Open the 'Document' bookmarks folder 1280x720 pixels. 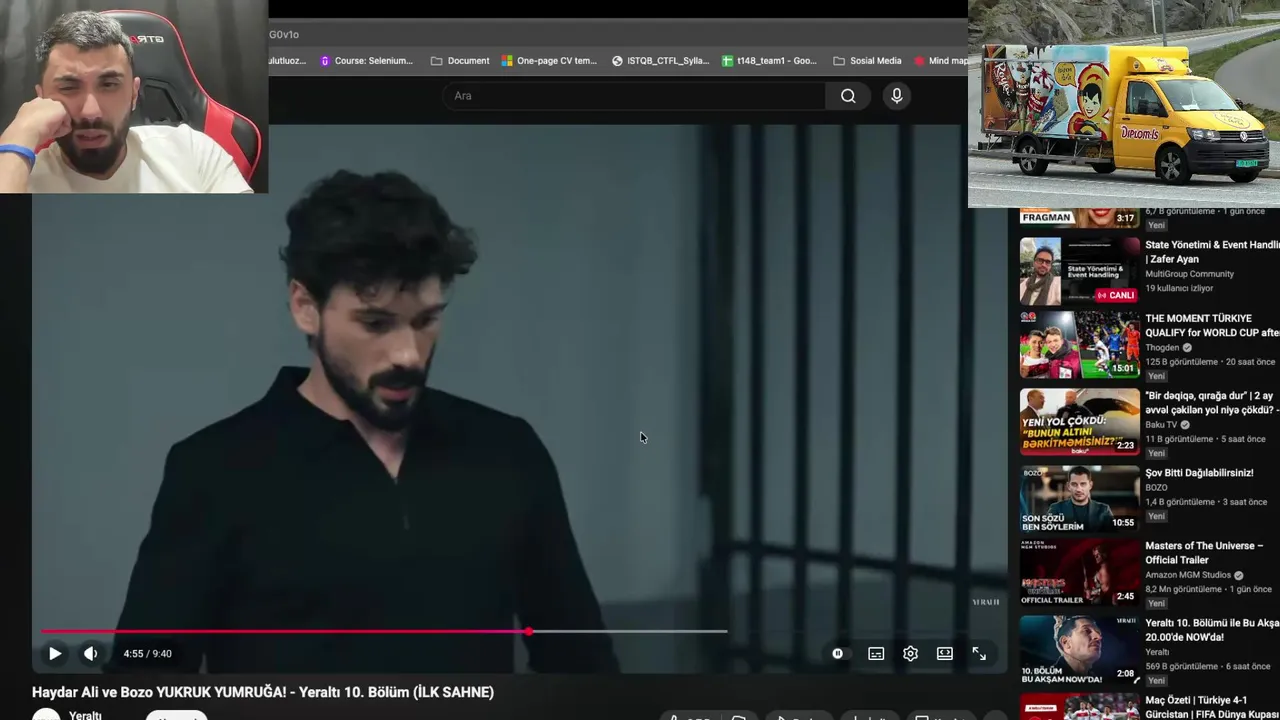tap(460, 61)
